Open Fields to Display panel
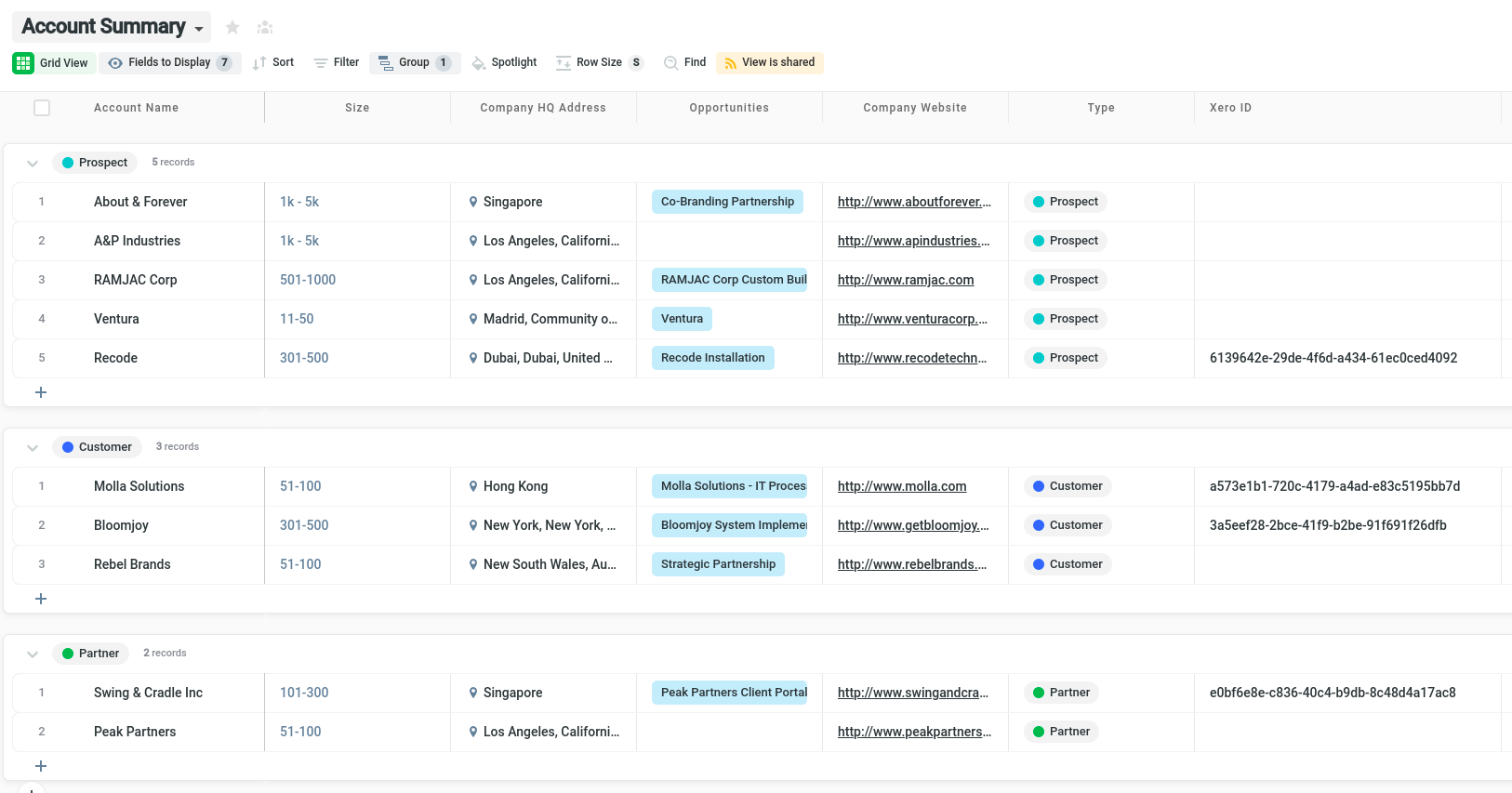The width and height of the screenshot is (1512, 793). (170, 62)
